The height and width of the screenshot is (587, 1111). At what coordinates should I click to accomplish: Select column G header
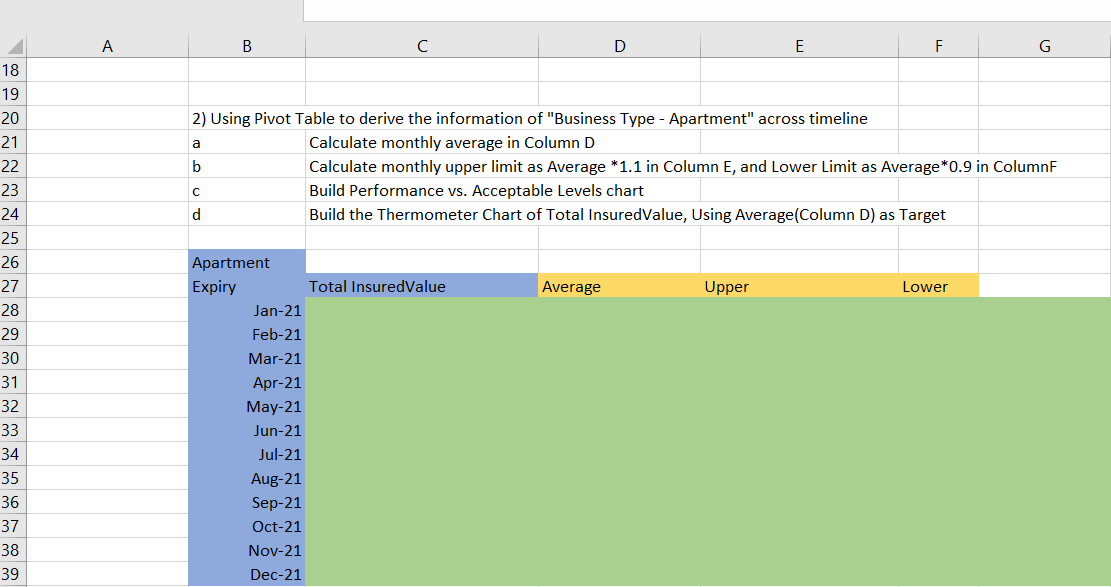[1044, 45]
